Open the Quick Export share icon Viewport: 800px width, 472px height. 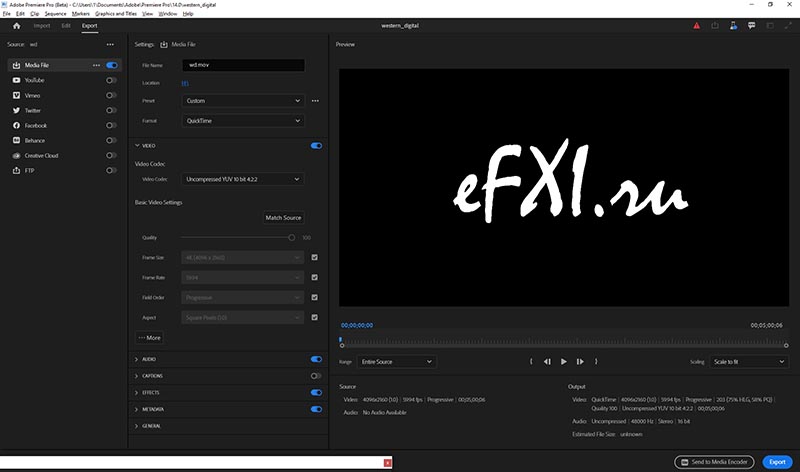click(715, 26)
